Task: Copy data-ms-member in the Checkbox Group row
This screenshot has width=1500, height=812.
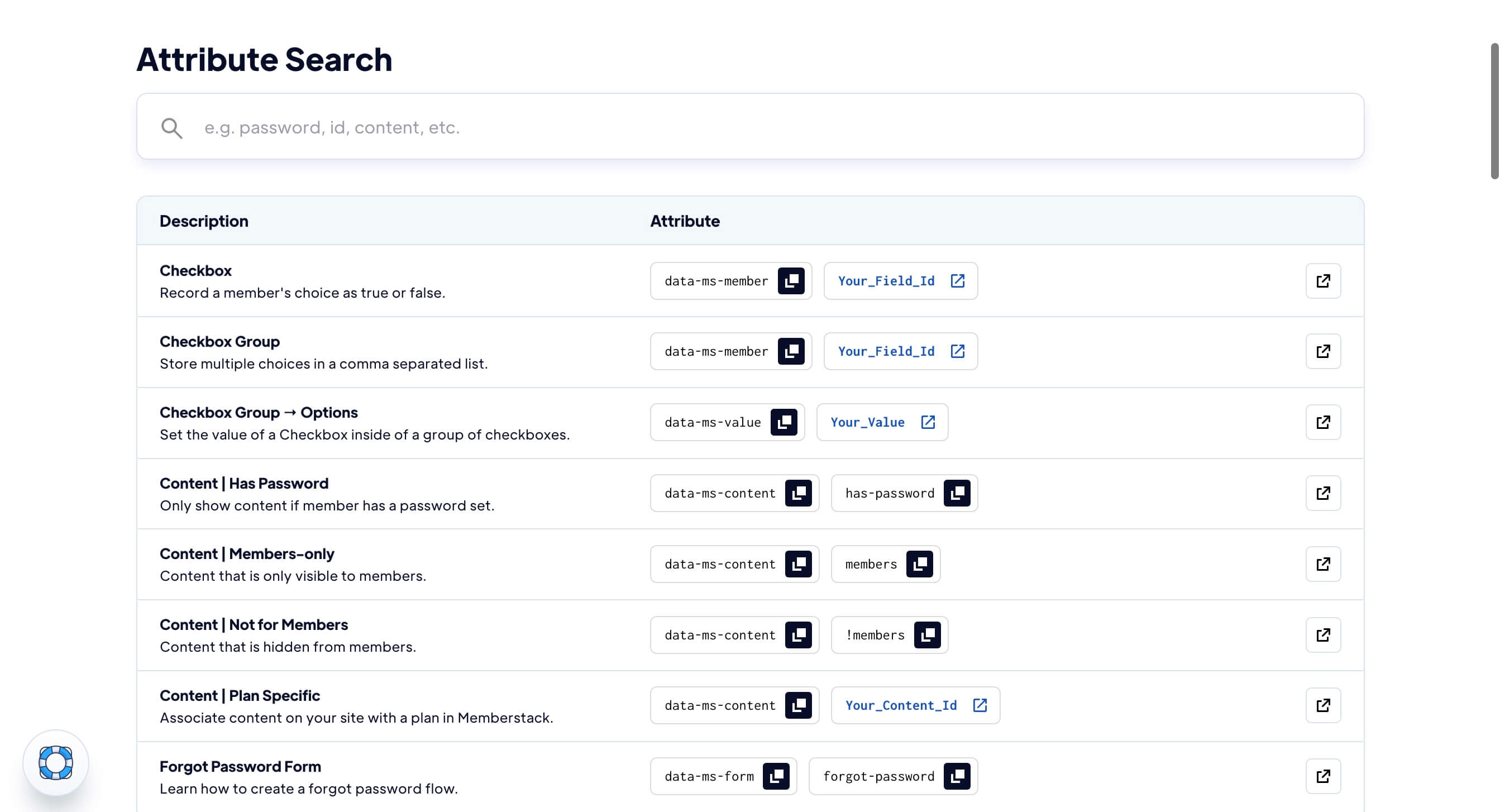Action: [x=792, y=351]
